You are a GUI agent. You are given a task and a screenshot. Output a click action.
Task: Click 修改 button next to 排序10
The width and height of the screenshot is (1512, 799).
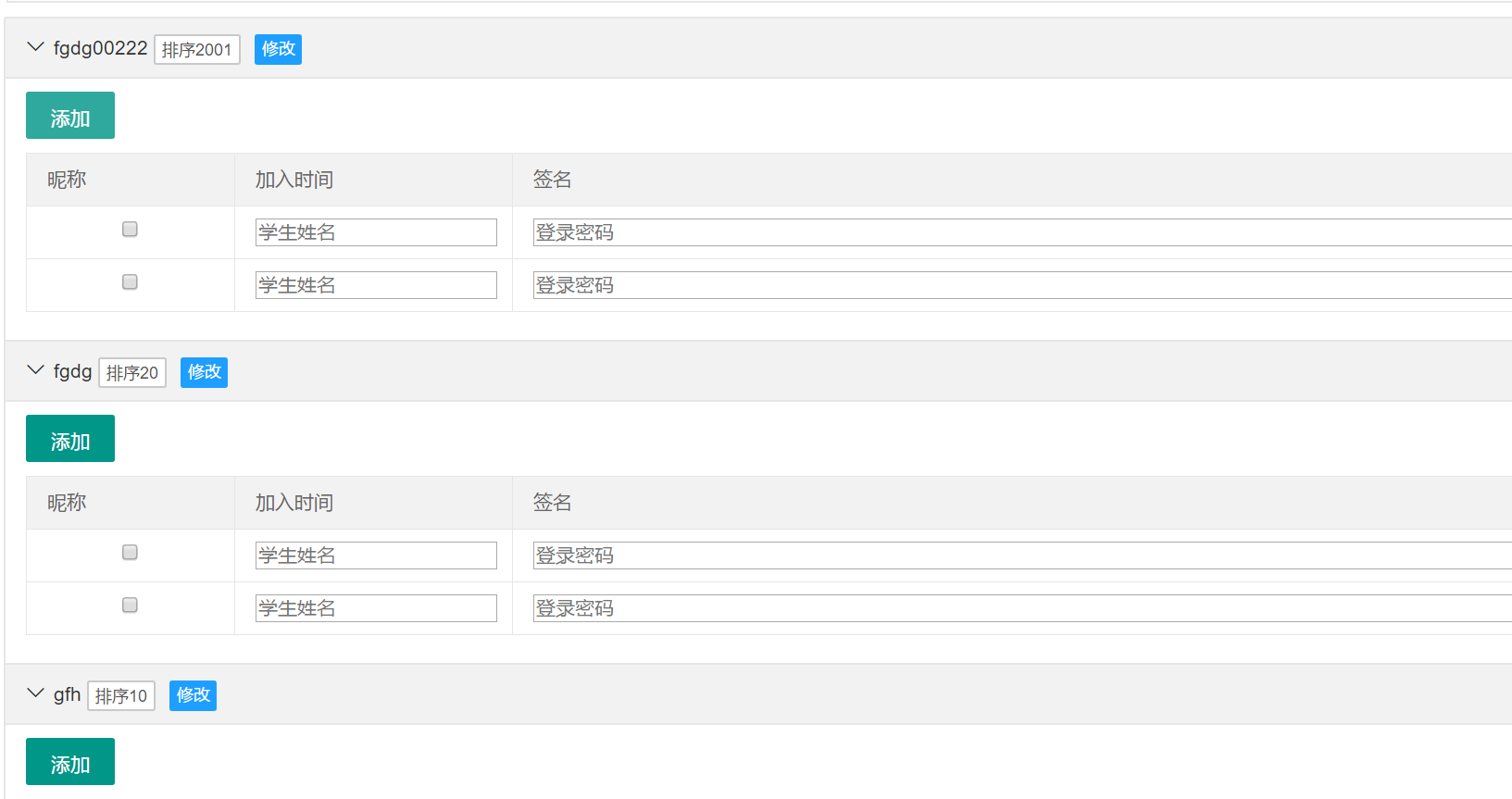pyautogui.click(x=193, y=695)
